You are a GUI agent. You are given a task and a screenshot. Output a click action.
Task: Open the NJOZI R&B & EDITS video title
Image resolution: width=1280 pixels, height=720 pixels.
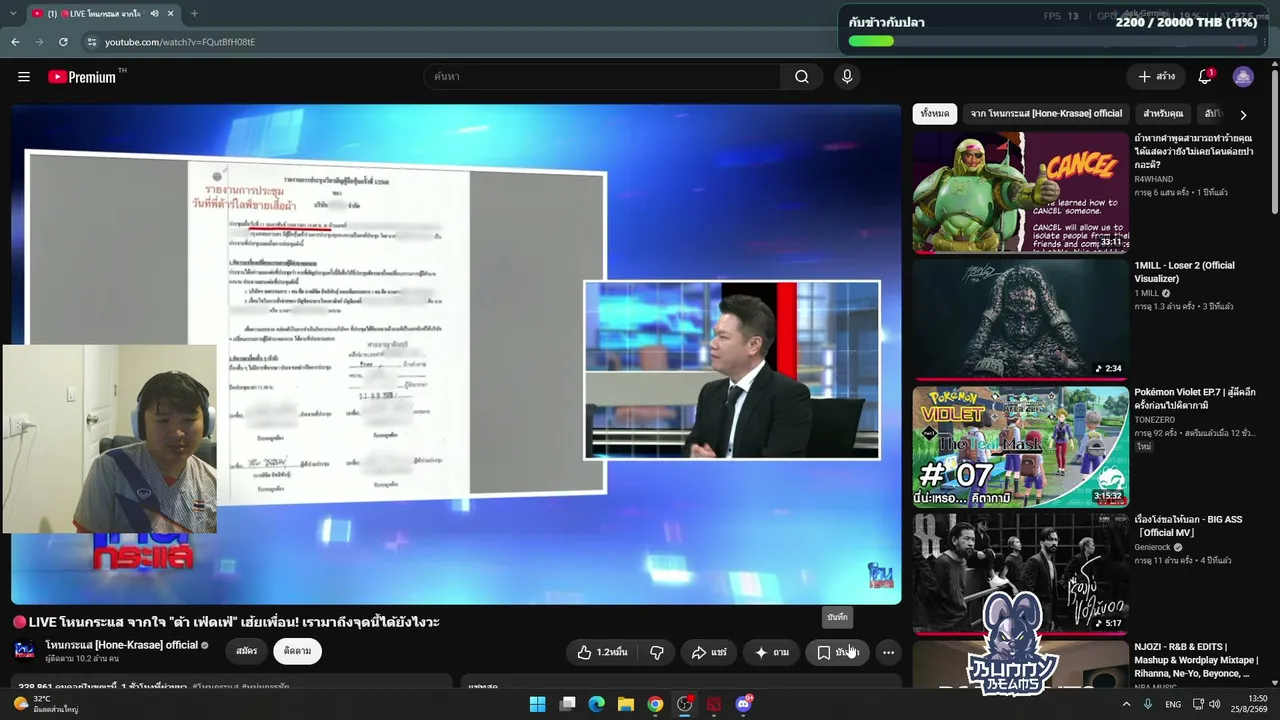coord(1196,660)
